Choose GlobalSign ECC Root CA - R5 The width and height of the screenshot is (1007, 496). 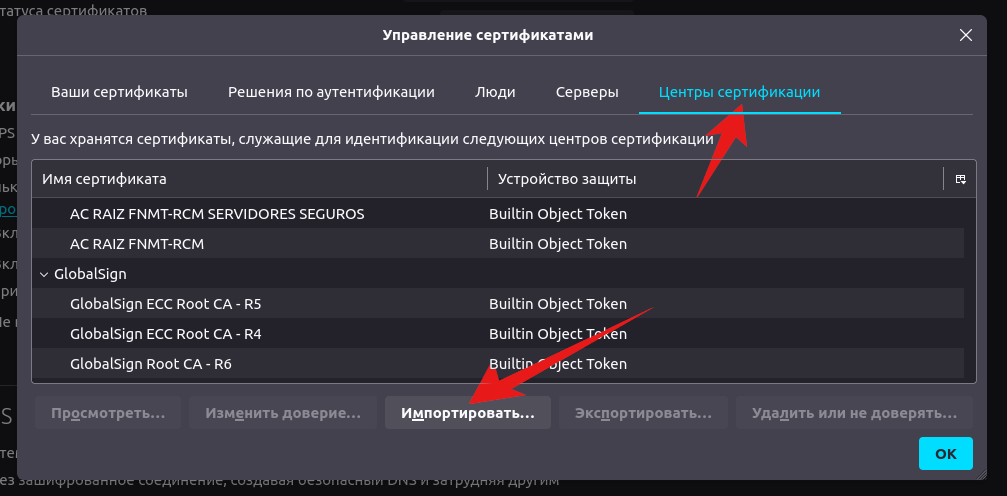[x=165, y=304]
